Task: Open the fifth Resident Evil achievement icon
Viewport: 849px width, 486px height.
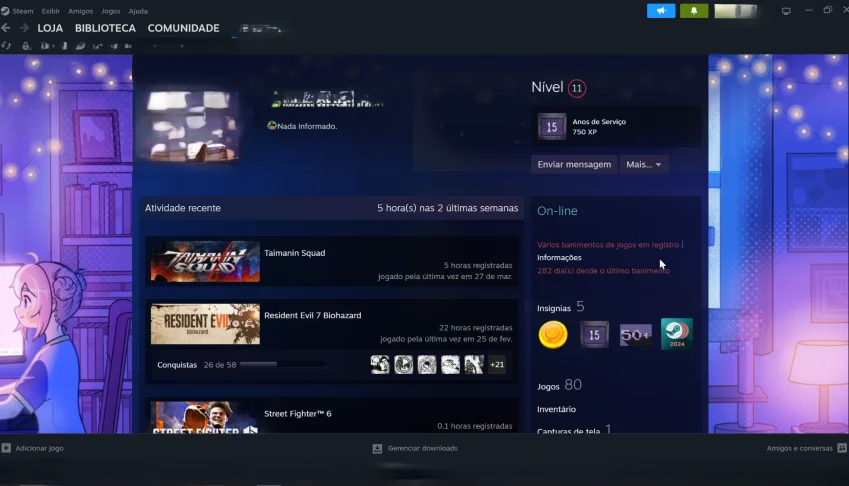Action: click(x=473, y=365)
